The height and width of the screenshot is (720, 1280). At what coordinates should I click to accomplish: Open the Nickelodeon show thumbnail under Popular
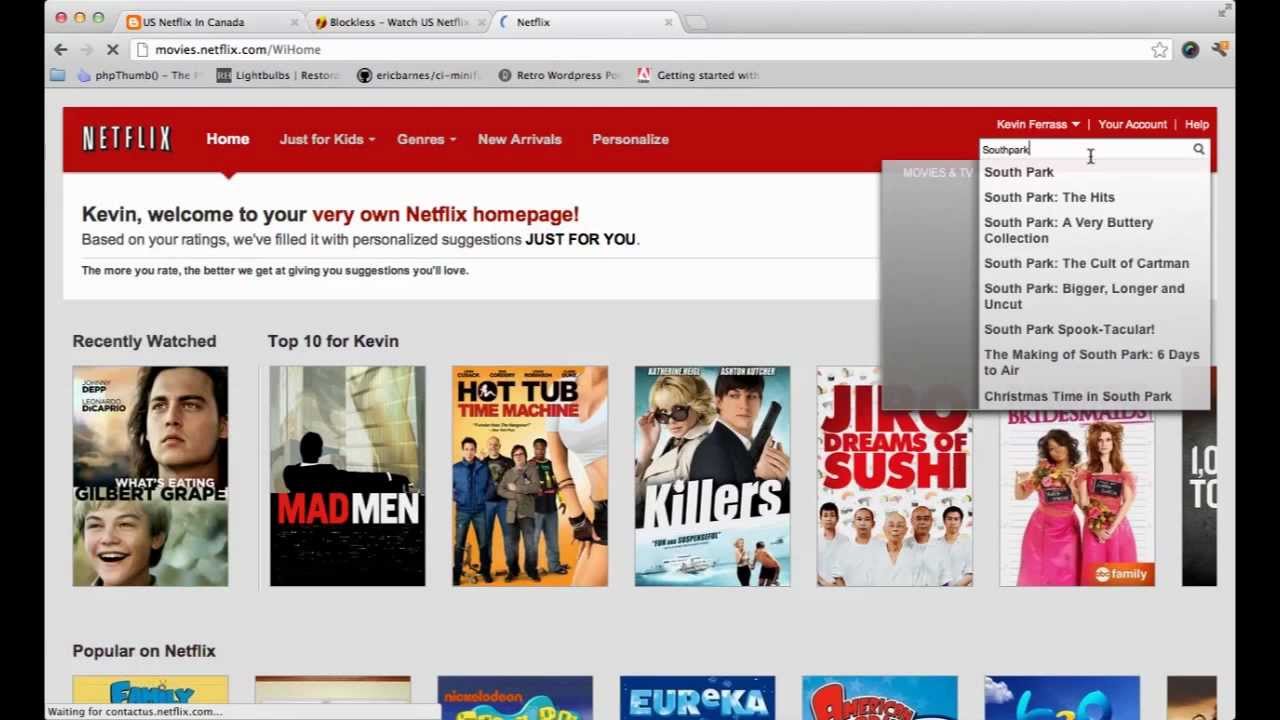point(515,698)
